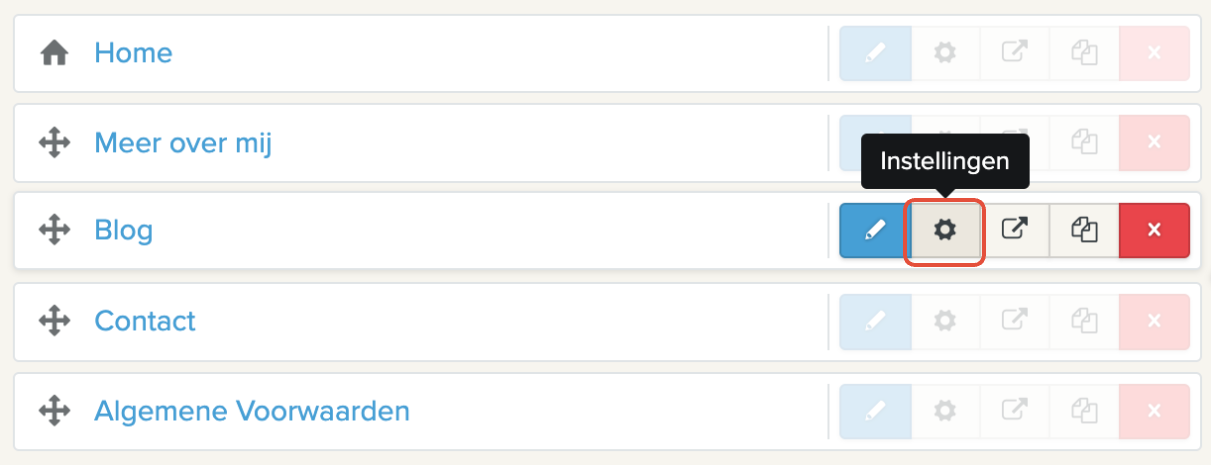Click the move handle beside Contact
Viewport: 1211px width, 465px height.
[x=54, y=321]
